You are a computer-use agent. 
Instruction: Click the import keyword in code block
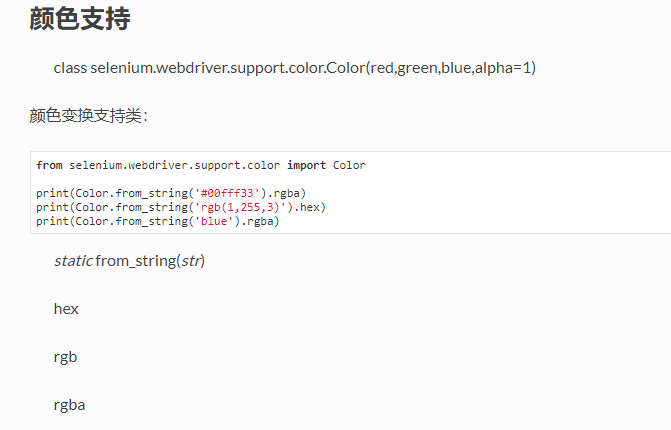click(x=306, y=165)
